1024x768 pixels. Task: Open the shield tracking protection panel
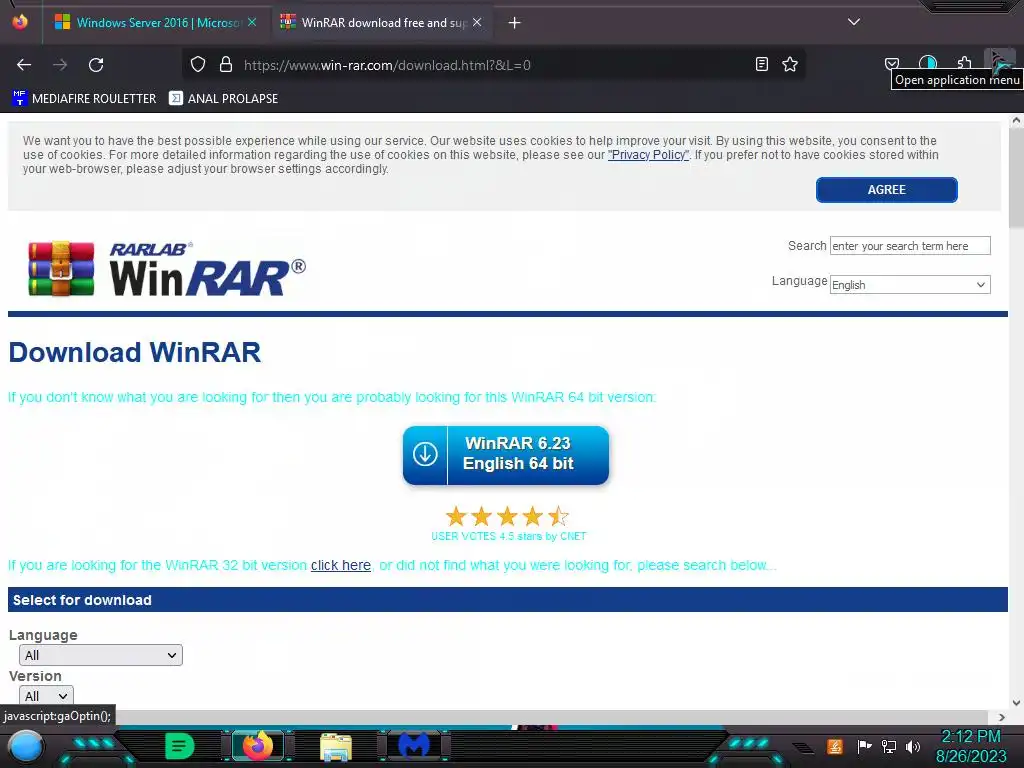click(x=198, y=65)
